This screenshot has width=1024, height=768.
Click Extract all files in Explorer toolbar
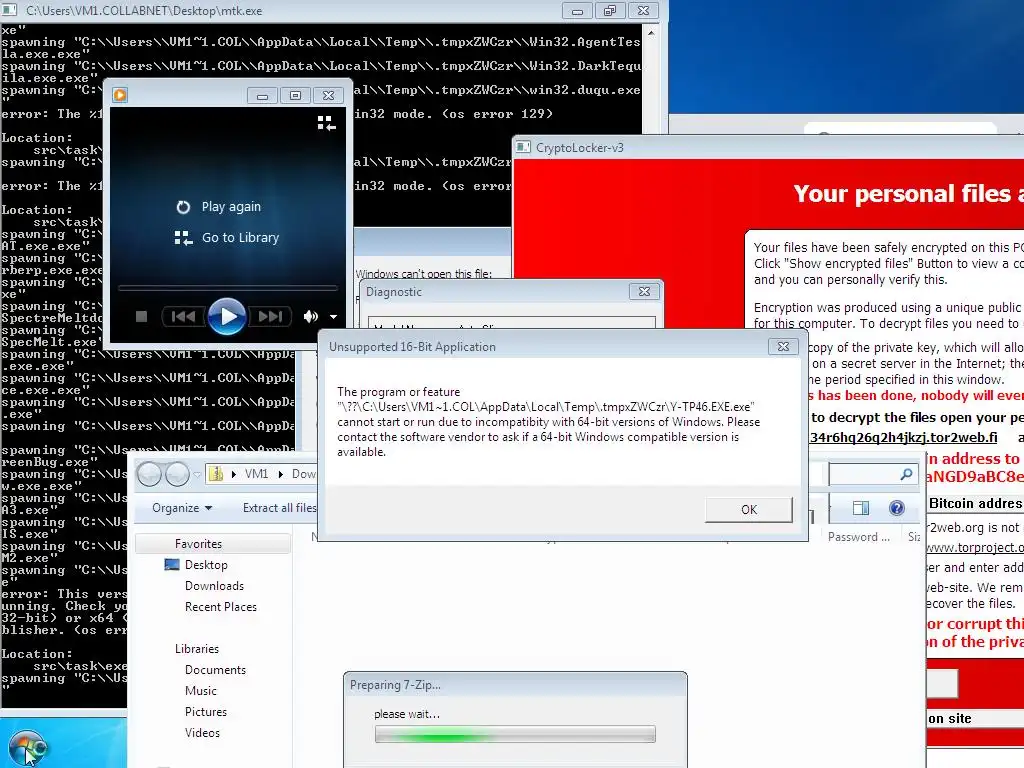click(280, 508)
